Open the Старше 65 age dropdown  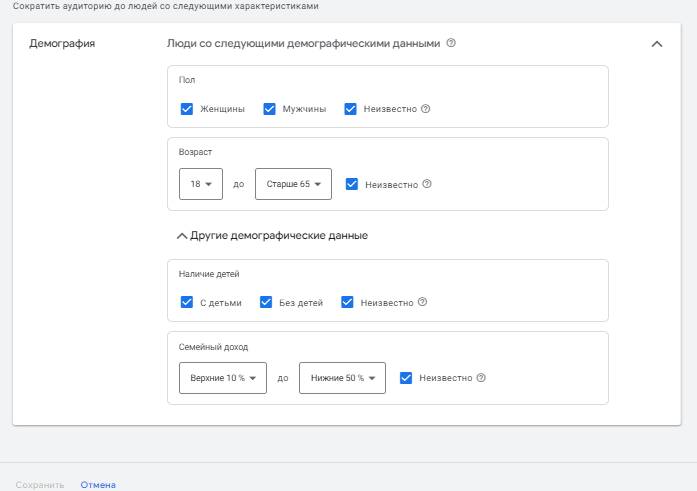(x=293, y=184)
